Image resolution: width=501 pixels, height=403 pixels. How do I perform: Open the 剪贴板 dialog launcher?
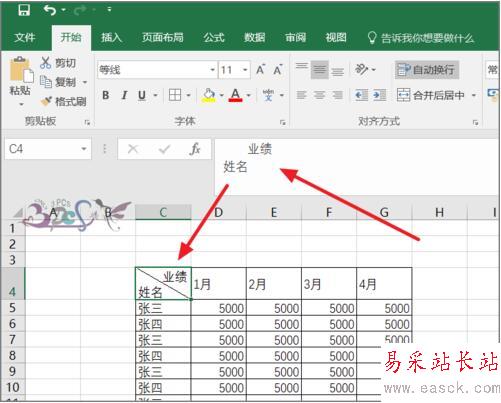(87, 122)
